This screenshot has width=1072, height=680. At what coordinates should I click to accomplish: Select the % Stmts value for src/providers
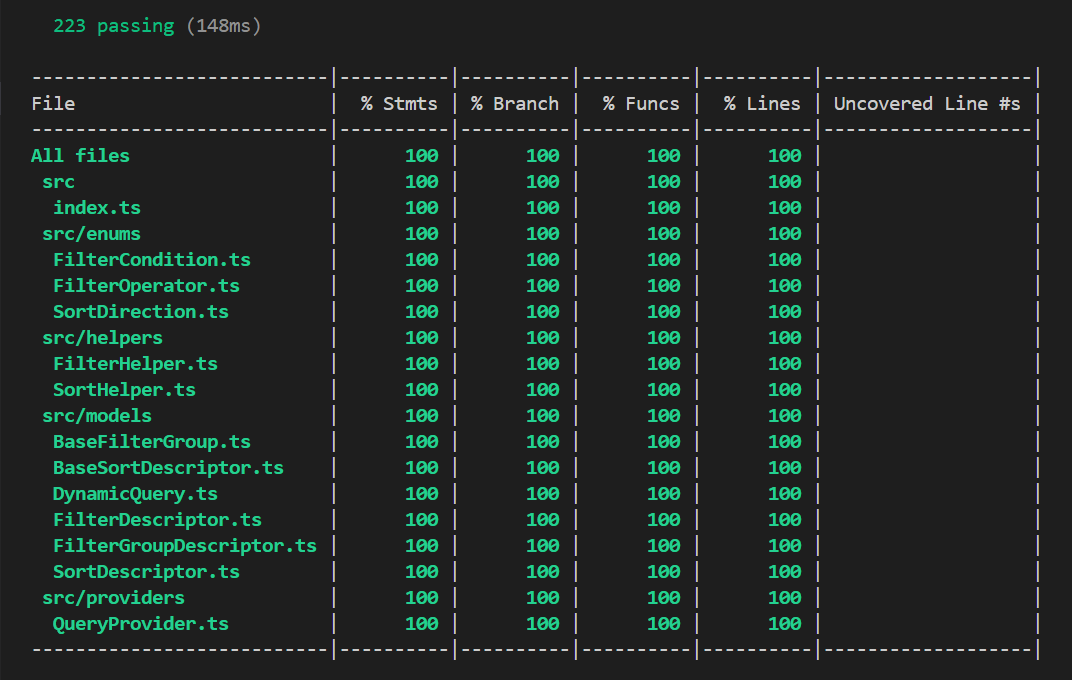[x=422, y=597]
